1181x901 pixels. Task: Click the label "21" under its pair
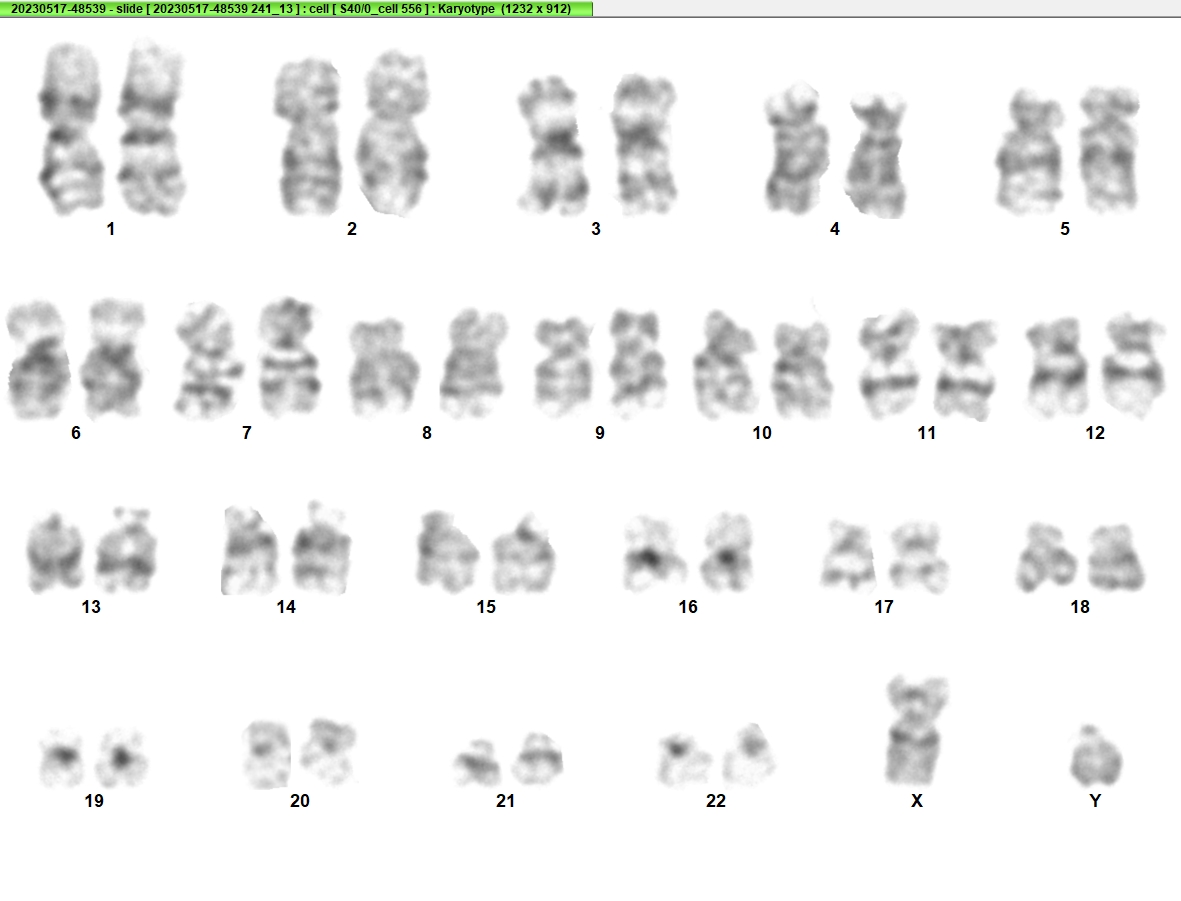[505, 801]
